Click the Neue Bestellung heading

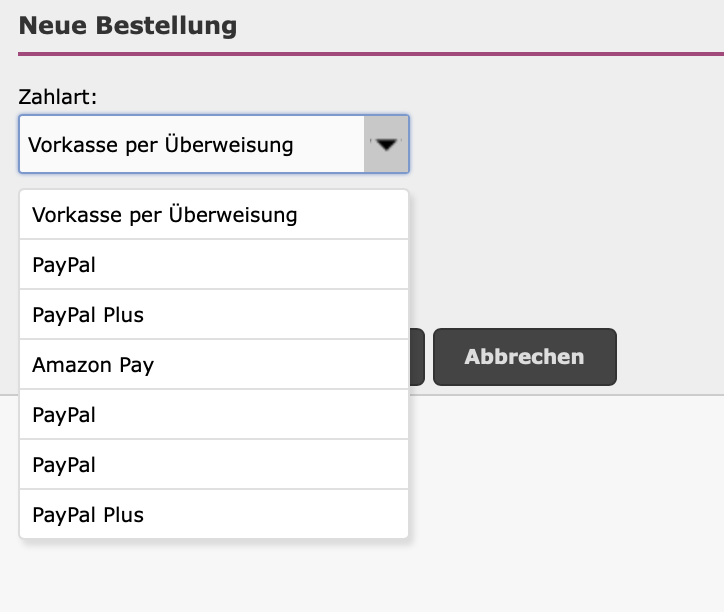pos(128,26)
